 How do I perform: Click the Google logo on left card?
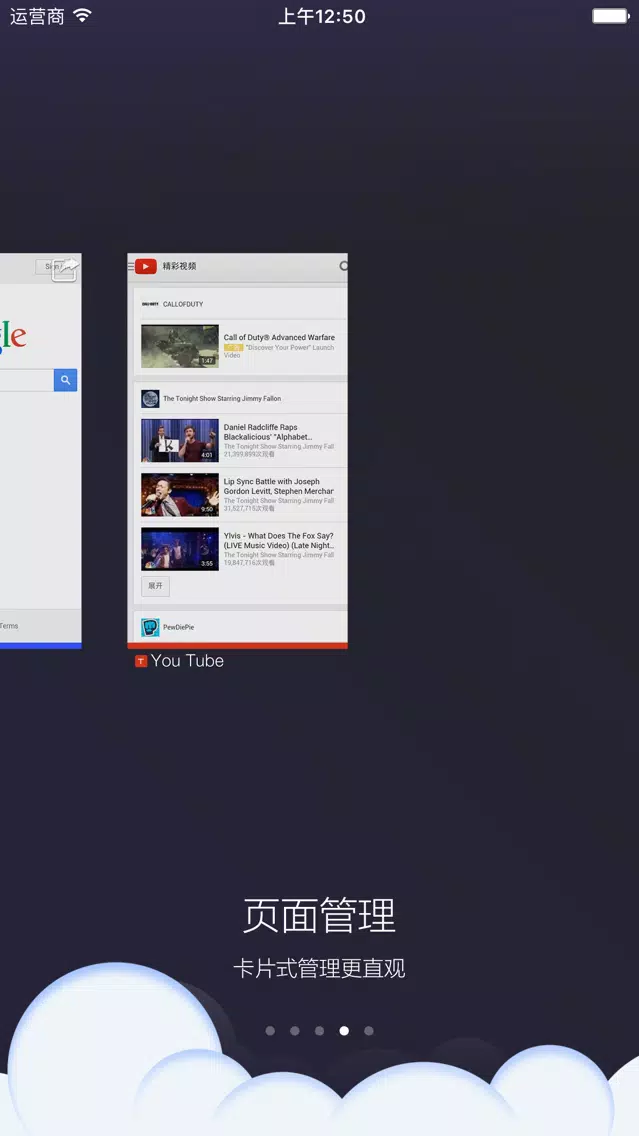pyautogui.click(x=13, y=337)
